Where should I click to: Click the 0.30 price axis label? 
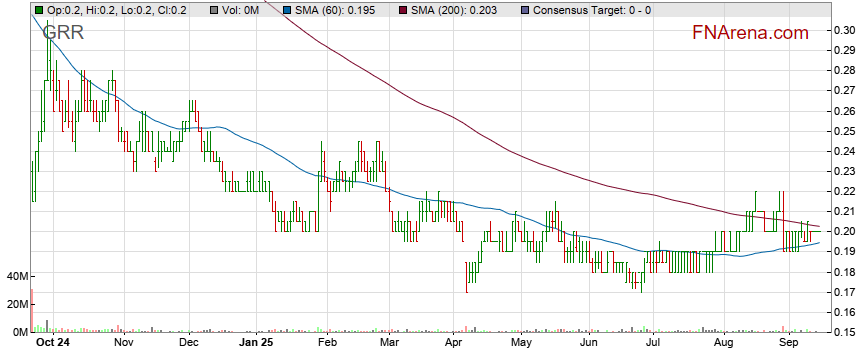click(845, 30)
